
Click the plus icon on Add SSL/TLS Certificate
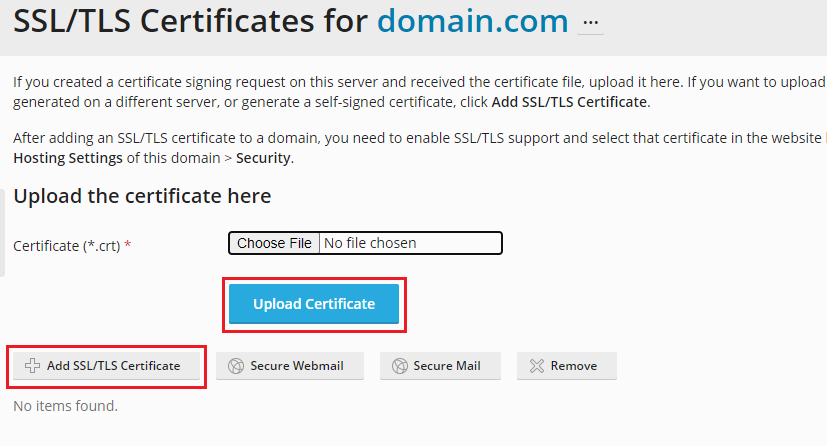[x=32, y=366]
